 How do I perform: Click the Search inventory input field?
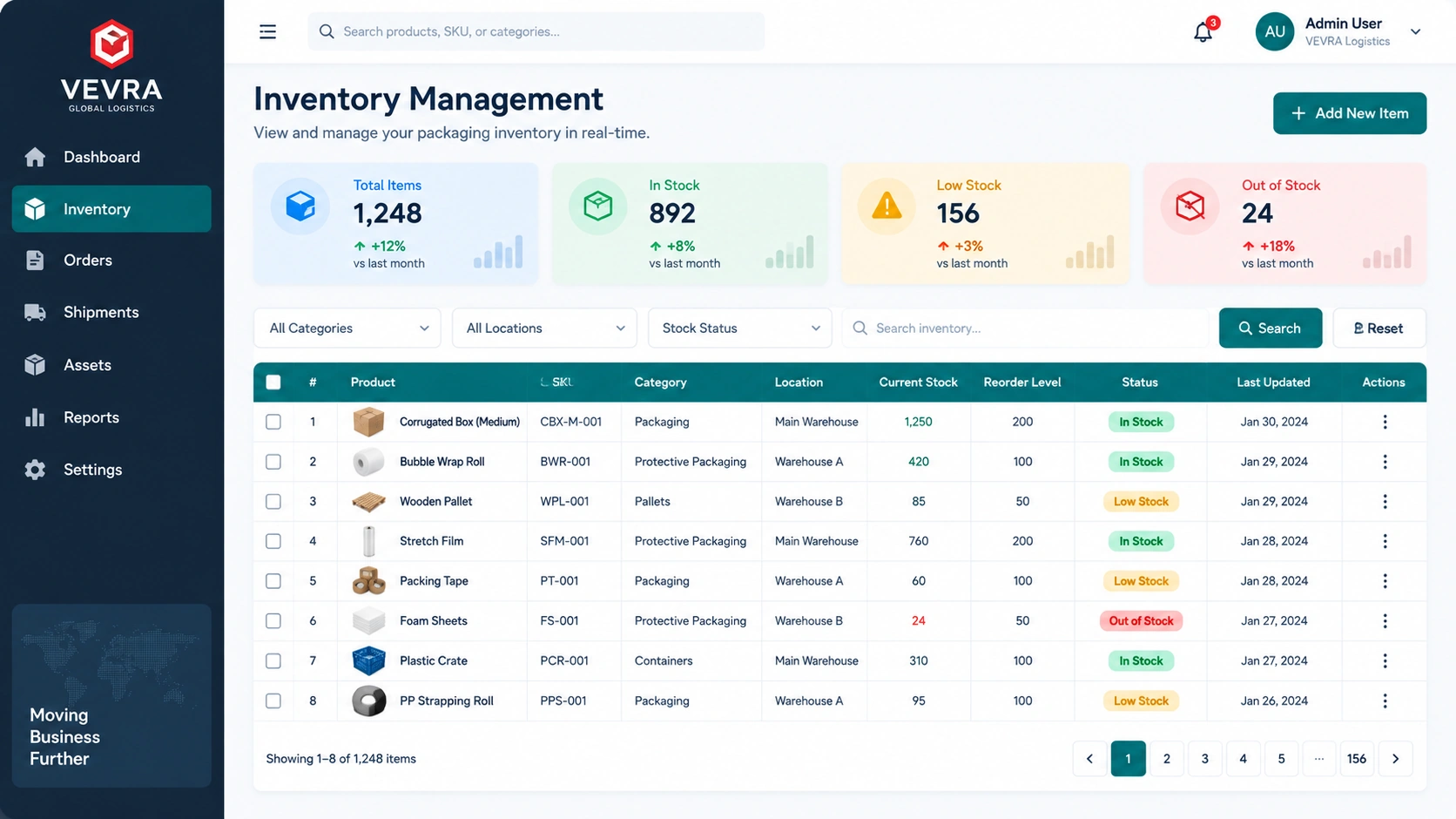tap(1027, 328)
